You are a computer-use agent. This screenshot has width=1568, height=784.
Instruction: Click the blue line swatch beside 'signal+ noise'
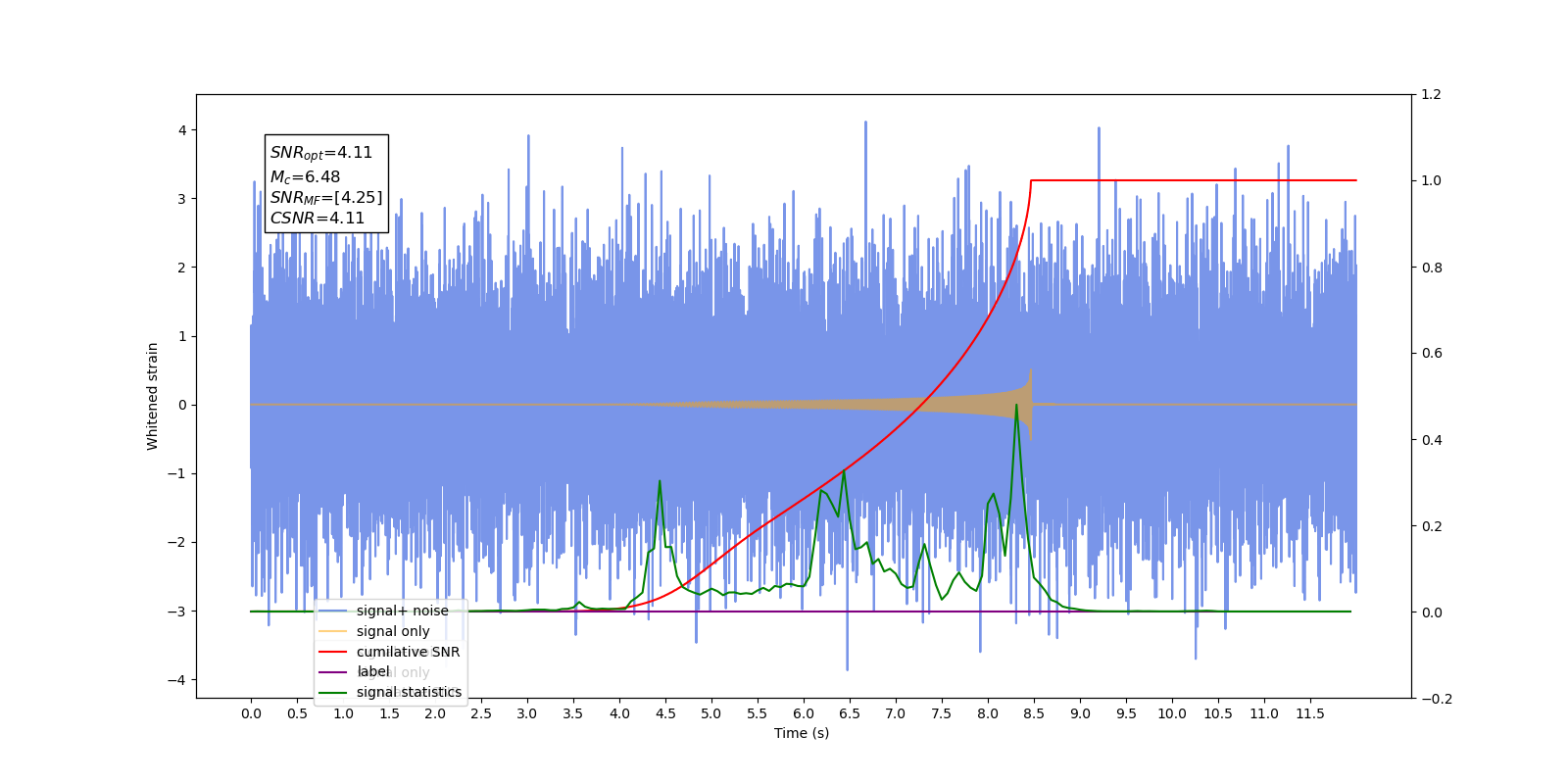333,611
